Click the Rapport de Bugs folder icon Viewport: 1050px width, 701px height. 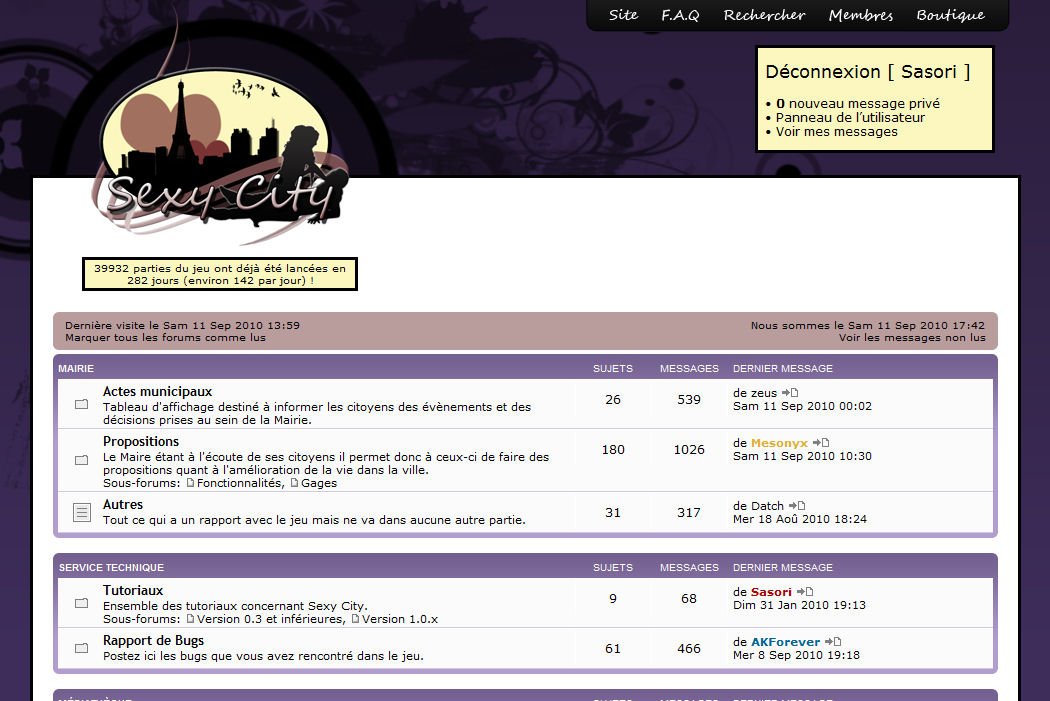click(x=81, y=648)
